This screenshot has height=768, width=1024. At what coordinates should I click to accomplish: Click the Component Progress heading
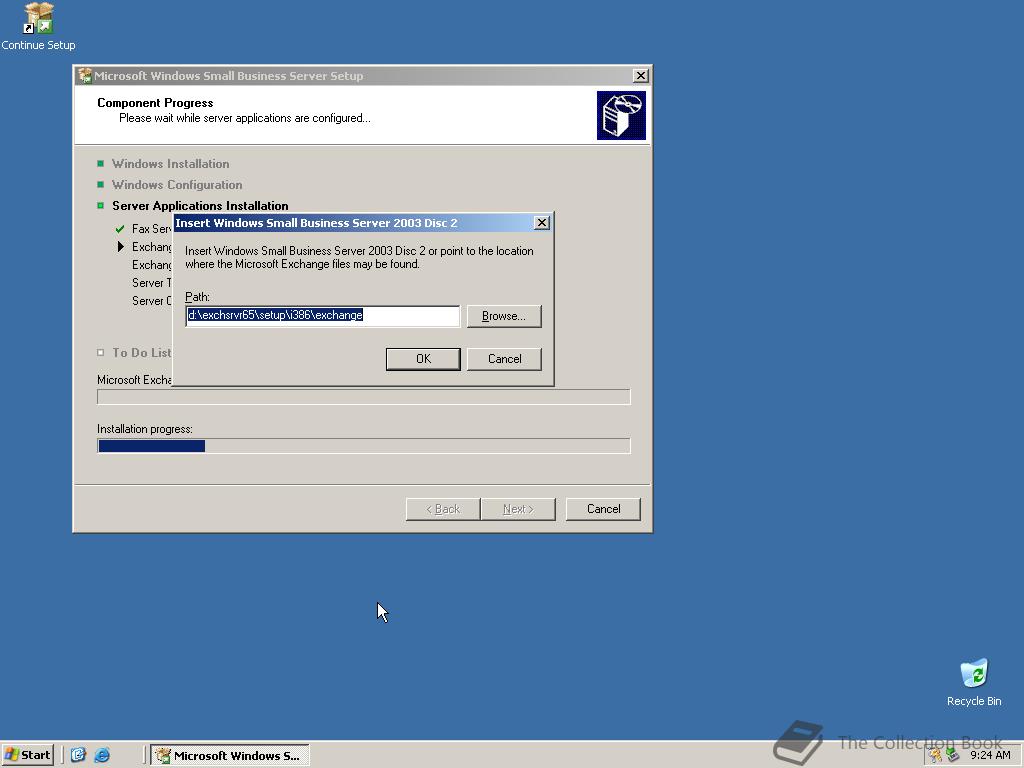pos(155,103)
